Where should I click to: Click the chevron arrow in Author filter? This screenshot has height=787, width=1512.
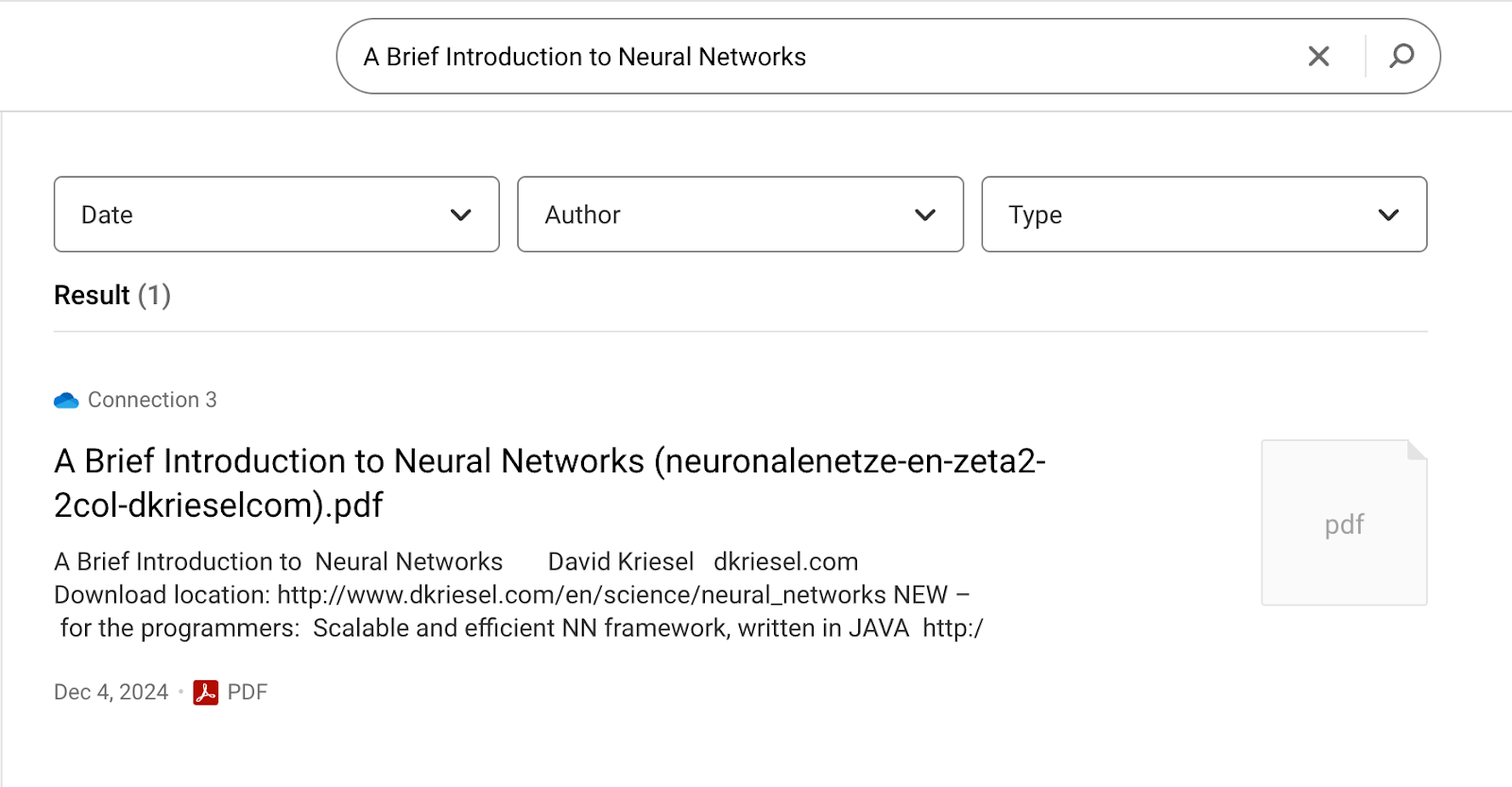[x=925, y=215]
